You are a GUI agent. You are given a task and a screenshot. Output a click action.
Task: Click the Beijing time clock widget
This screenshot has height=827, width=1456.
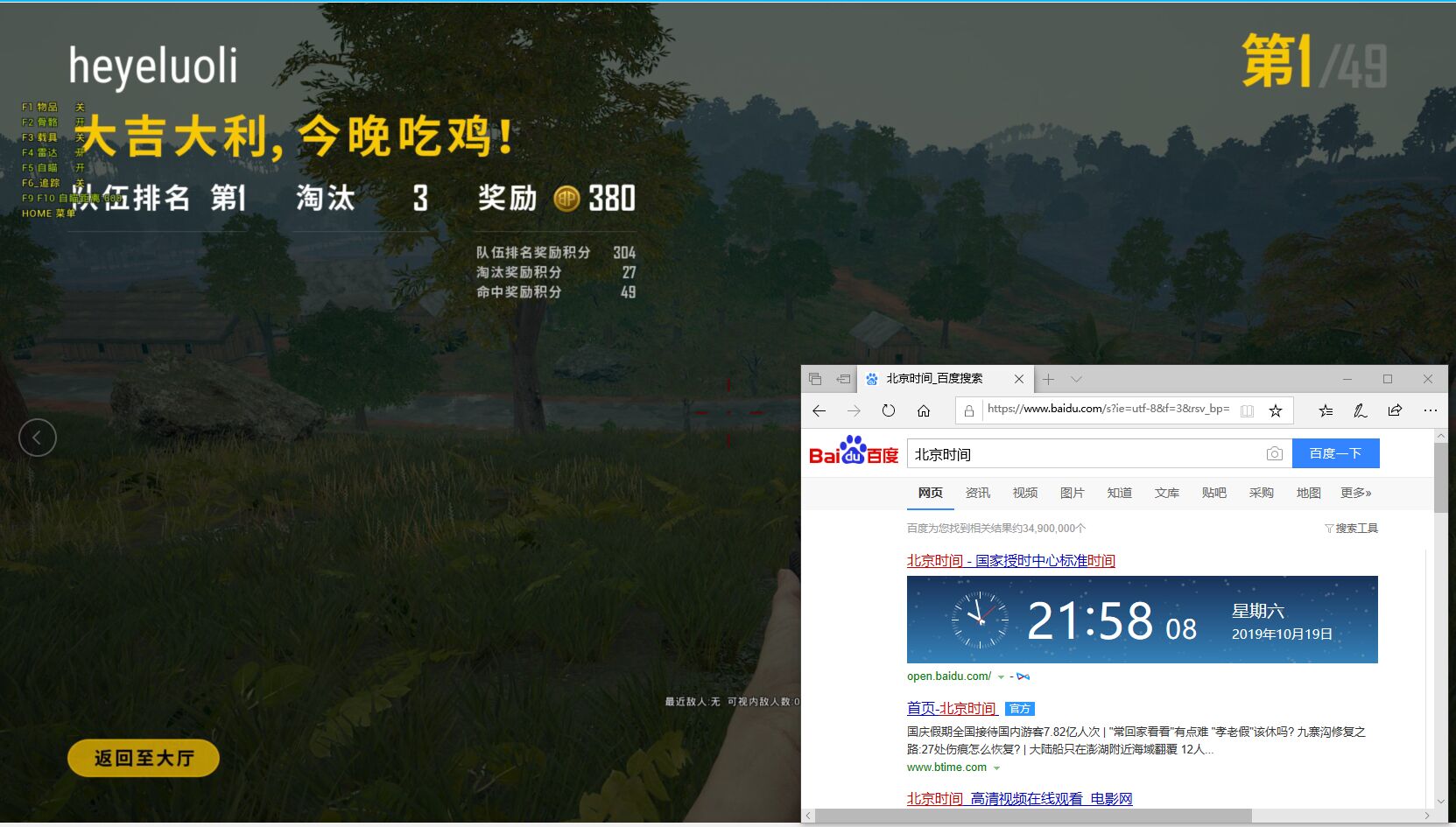(x=1142, y=620)
